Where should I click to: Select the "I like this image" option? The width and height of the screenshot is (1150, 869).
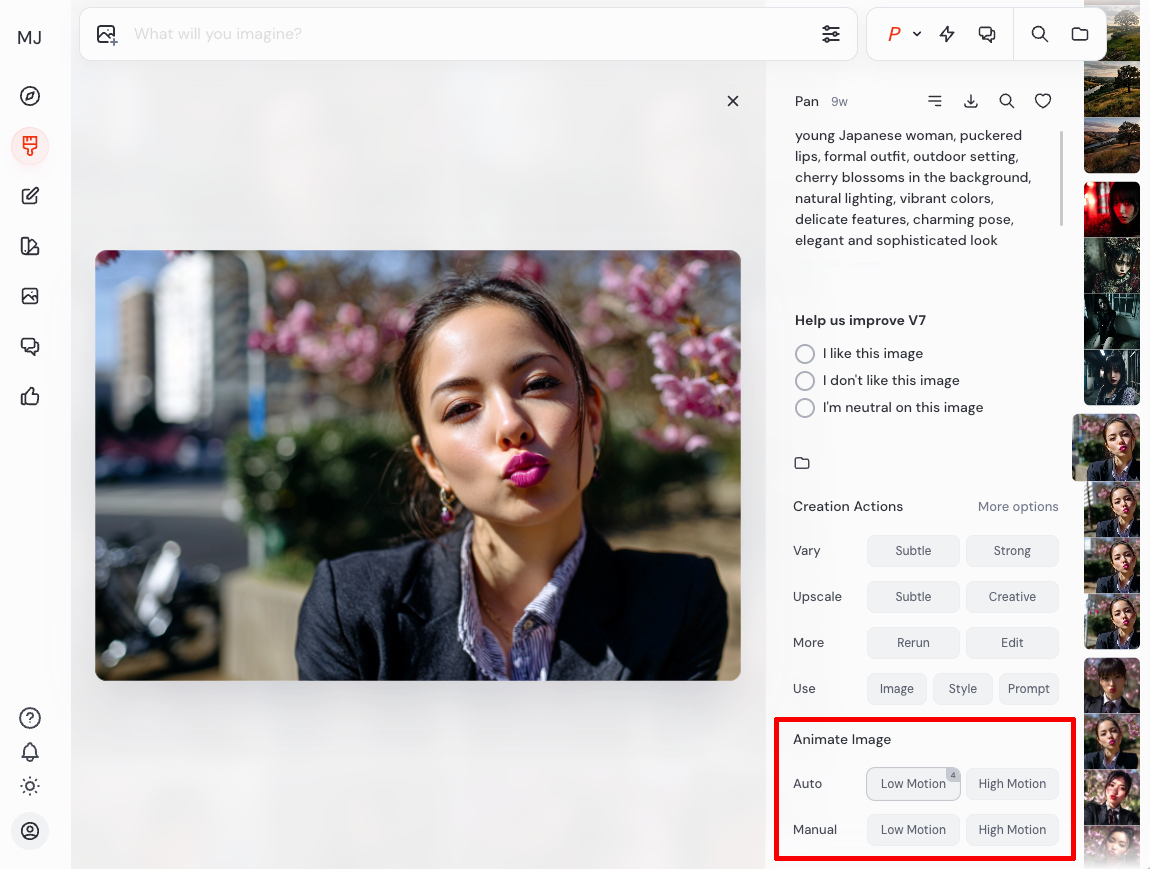coord(805,354)
